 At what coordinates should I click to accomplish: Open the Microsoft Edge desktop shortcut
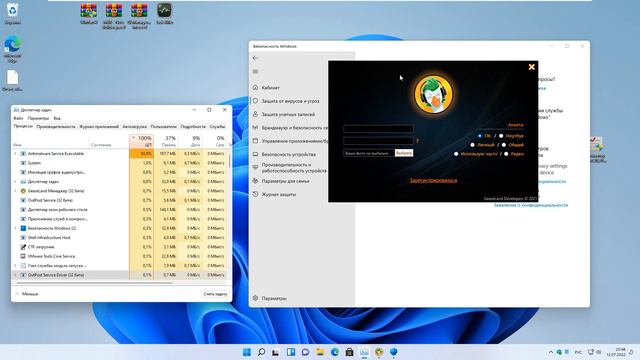pyautogui.click(x=13, y=49)
